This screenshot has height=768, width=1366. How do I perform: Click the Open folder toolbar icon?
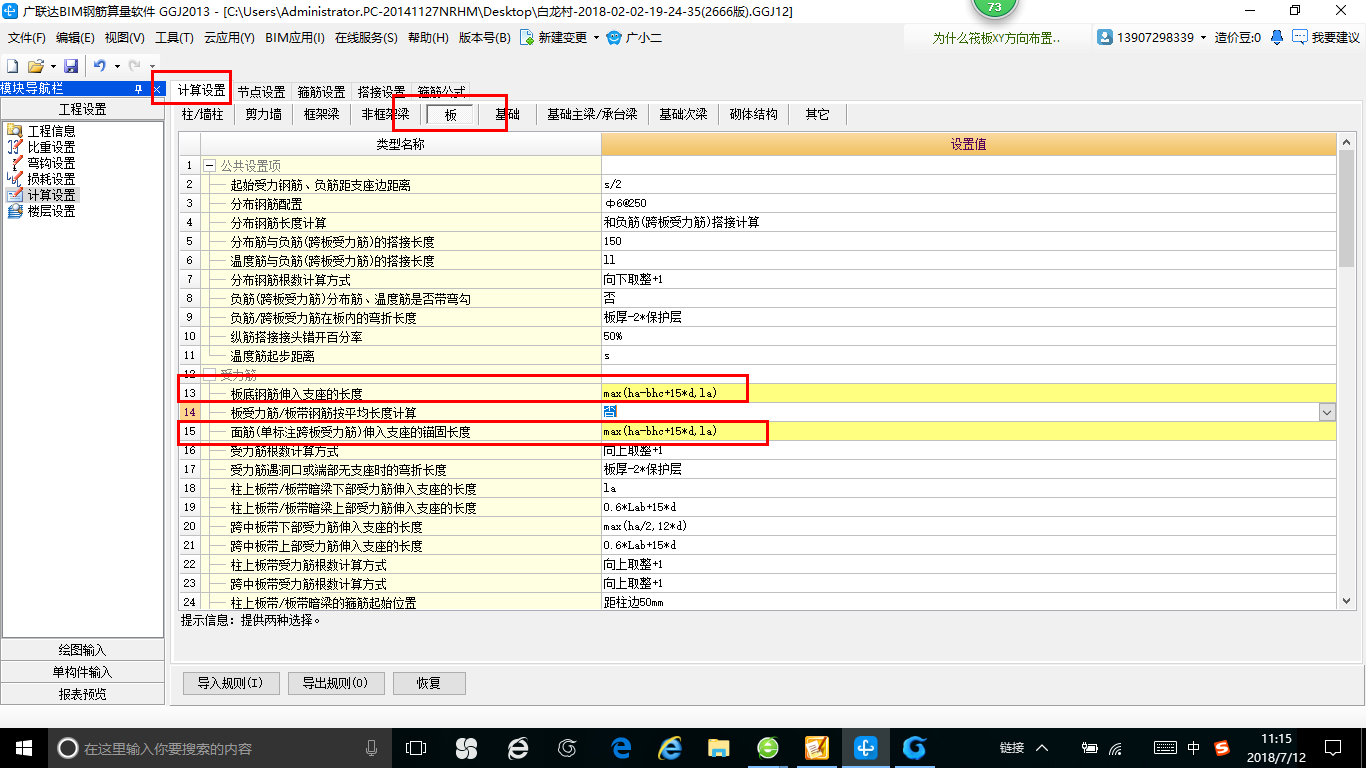[35, 65]
